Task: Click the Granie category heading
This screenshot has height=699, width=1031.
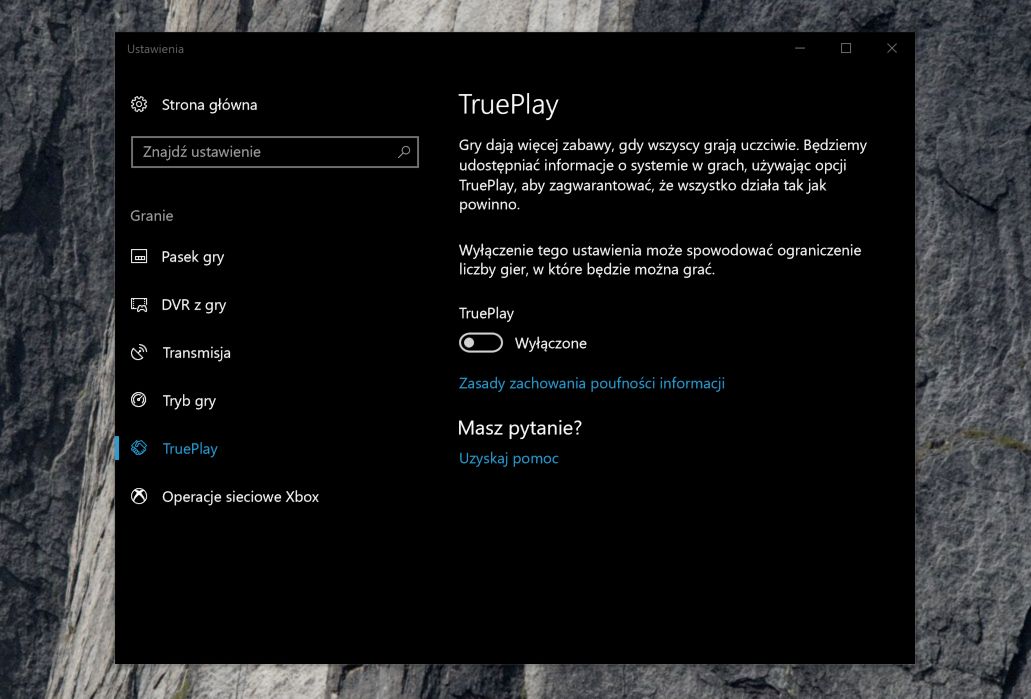Action: pos(152,216)
